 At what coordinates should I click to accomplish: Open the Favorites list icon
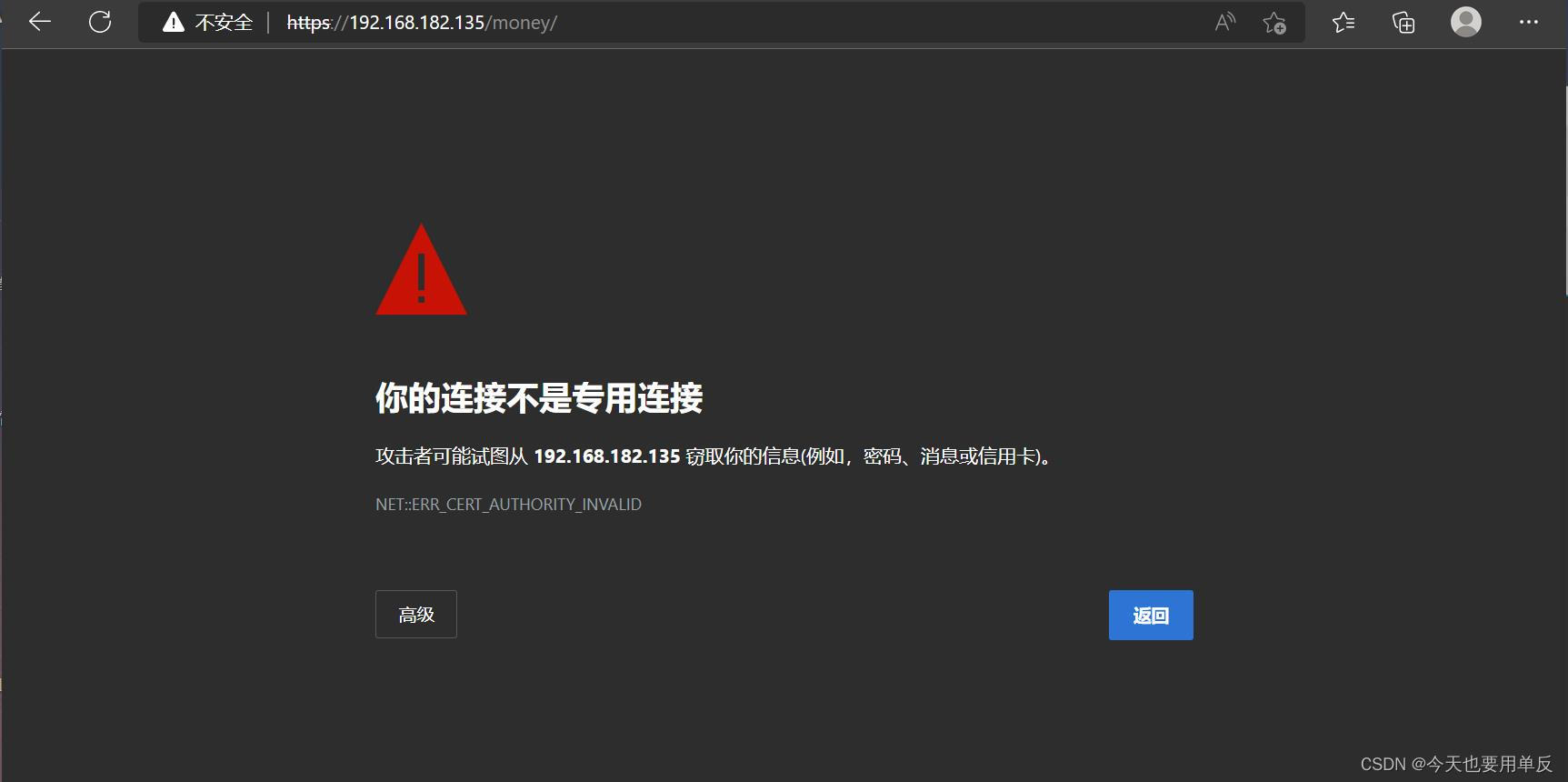pyautogui.click(x=1343, y=22)
